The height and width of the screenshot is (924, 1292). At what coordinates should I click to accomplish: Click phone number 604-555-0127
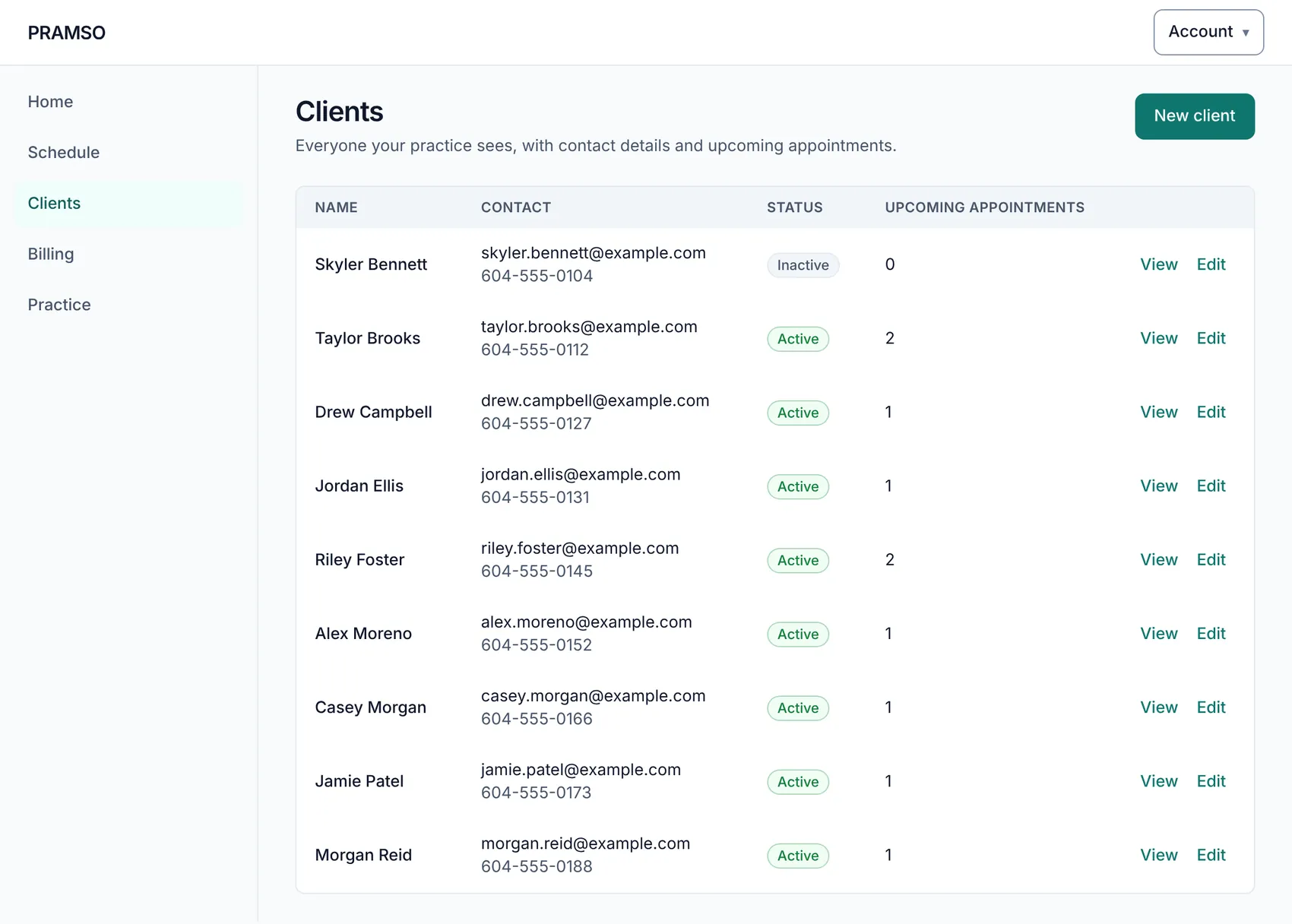536,423
